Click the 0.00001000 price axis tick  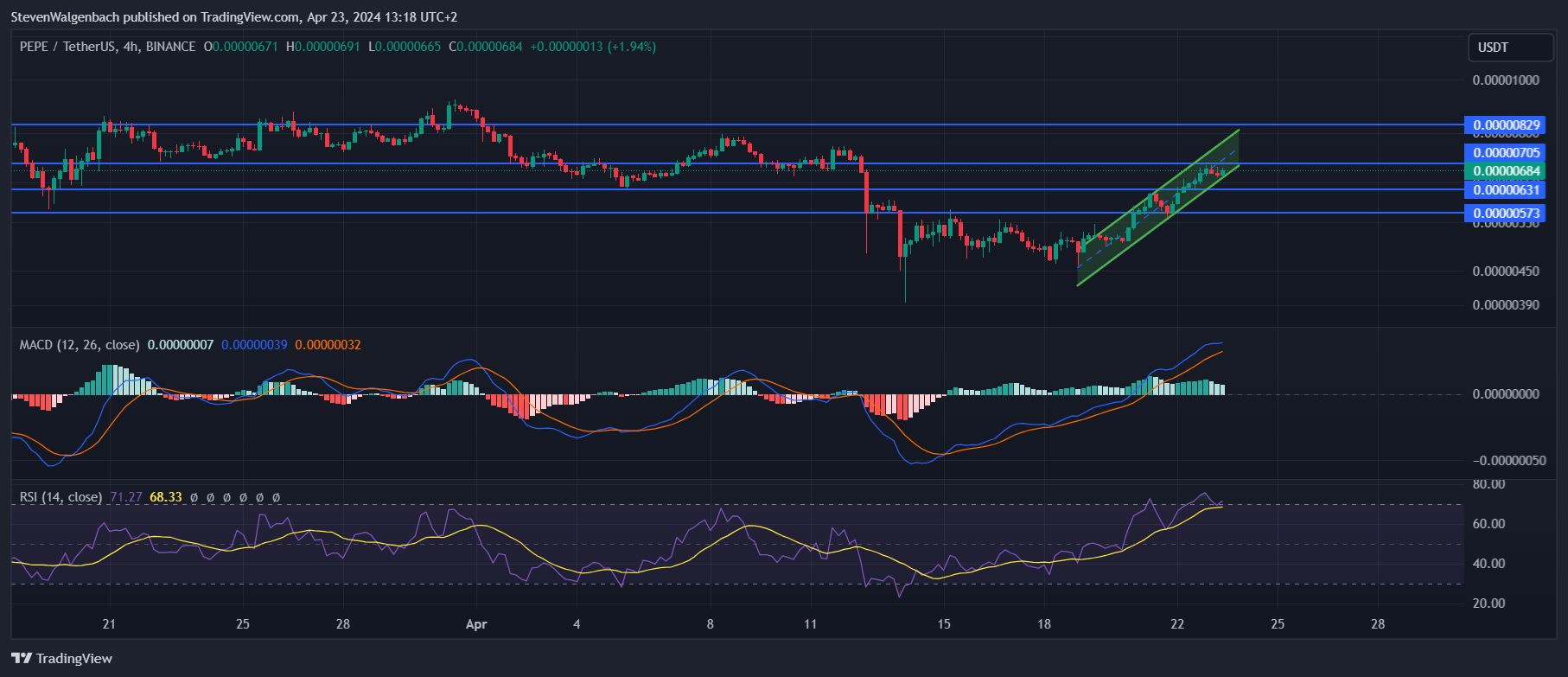point(1506,80)
